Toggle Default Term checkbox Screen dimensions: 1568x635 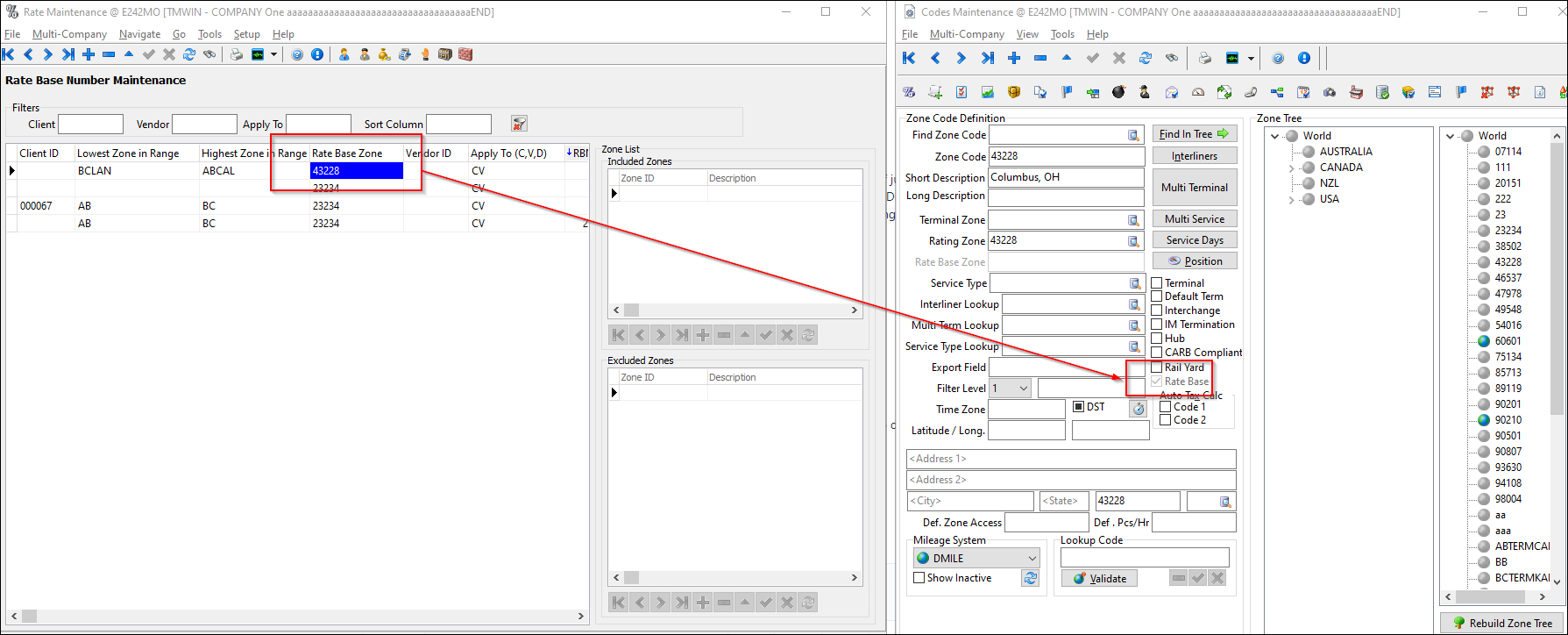(x=1157, y=296)
